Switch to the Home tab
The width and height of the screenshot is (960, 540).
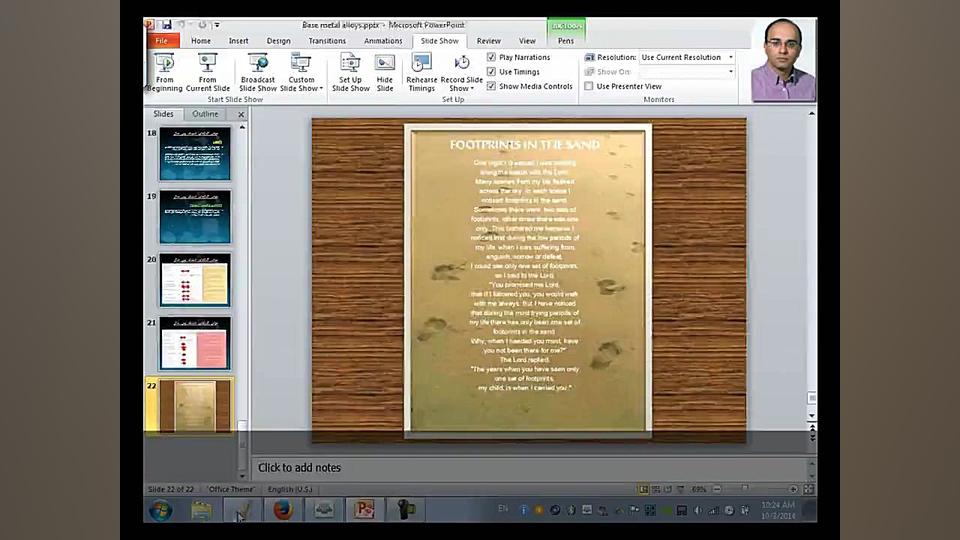pos(201,40)
